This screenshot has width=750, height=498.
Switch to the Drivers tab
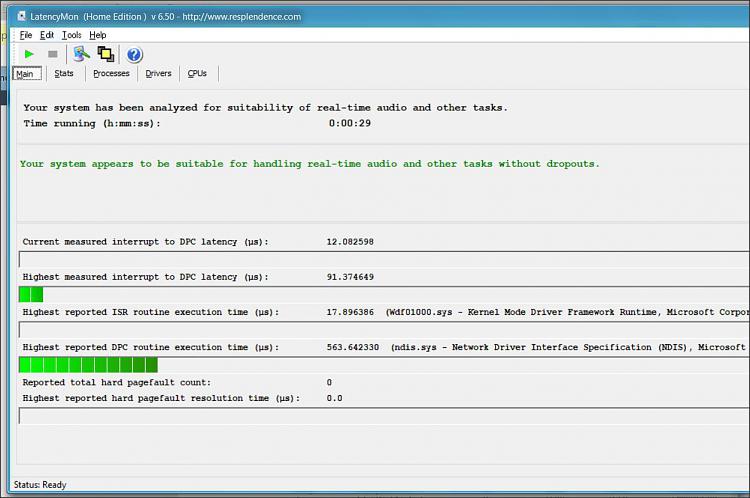[158, 73]
